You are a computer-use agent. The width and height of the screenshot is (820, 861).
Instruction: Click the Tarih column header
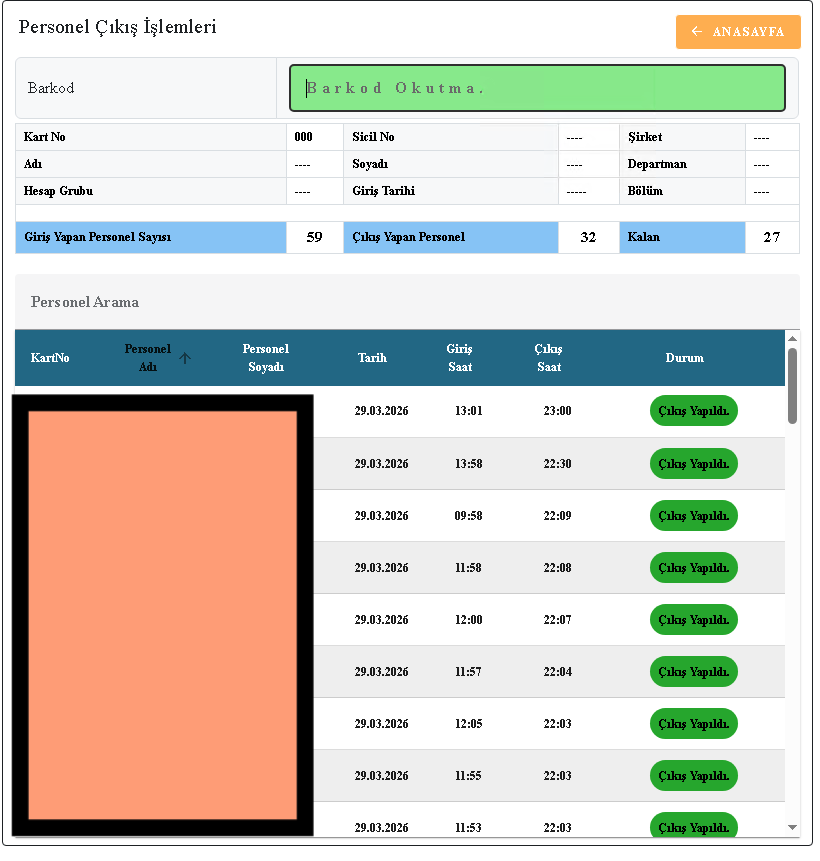coord(372,358)
